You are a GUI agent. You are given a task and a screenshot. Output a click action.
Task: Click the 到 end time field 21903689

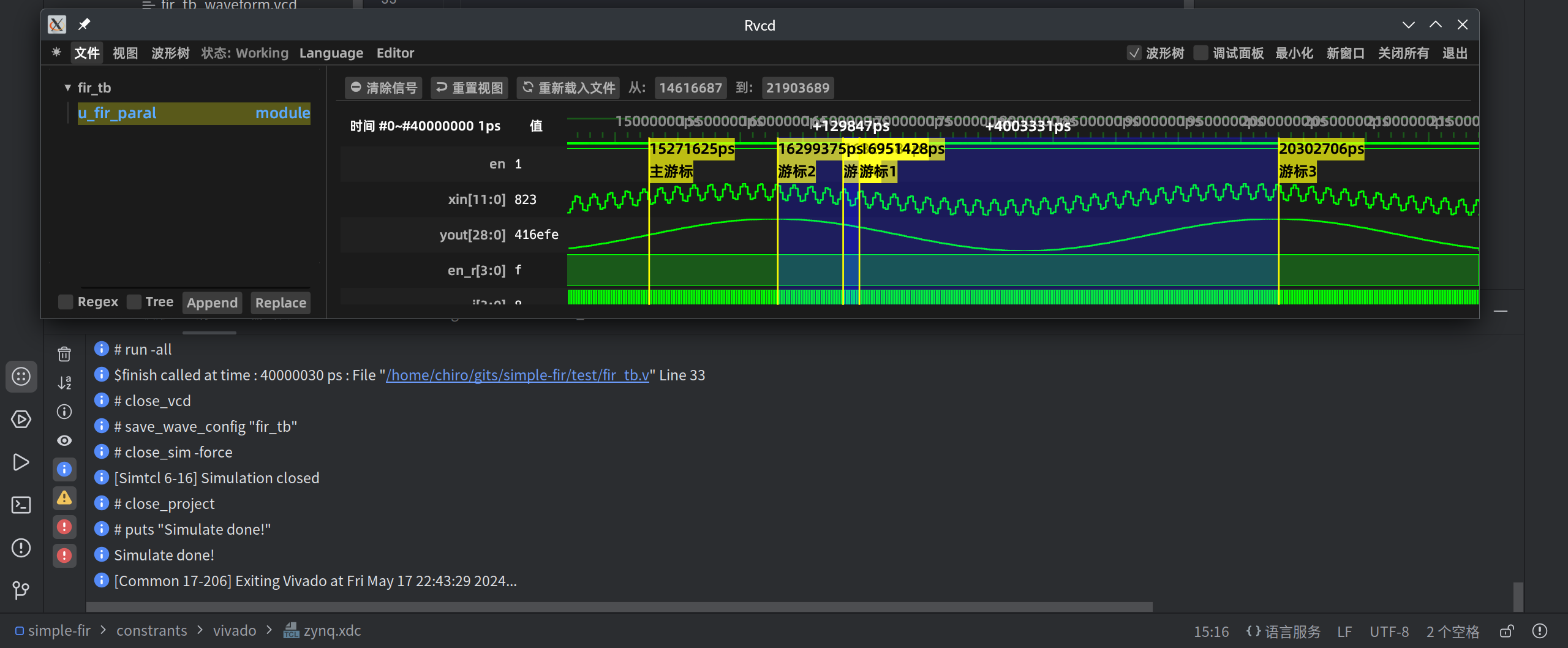pos(797,88)
